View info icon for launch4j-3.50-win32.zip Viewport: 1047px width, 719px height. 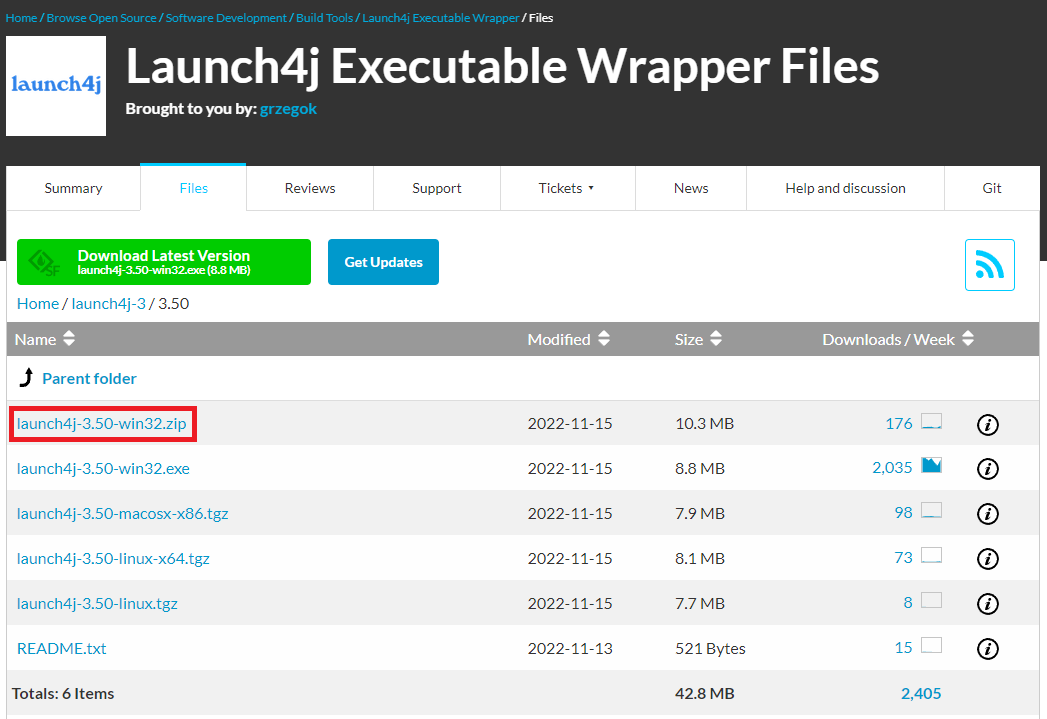[987, 424]
